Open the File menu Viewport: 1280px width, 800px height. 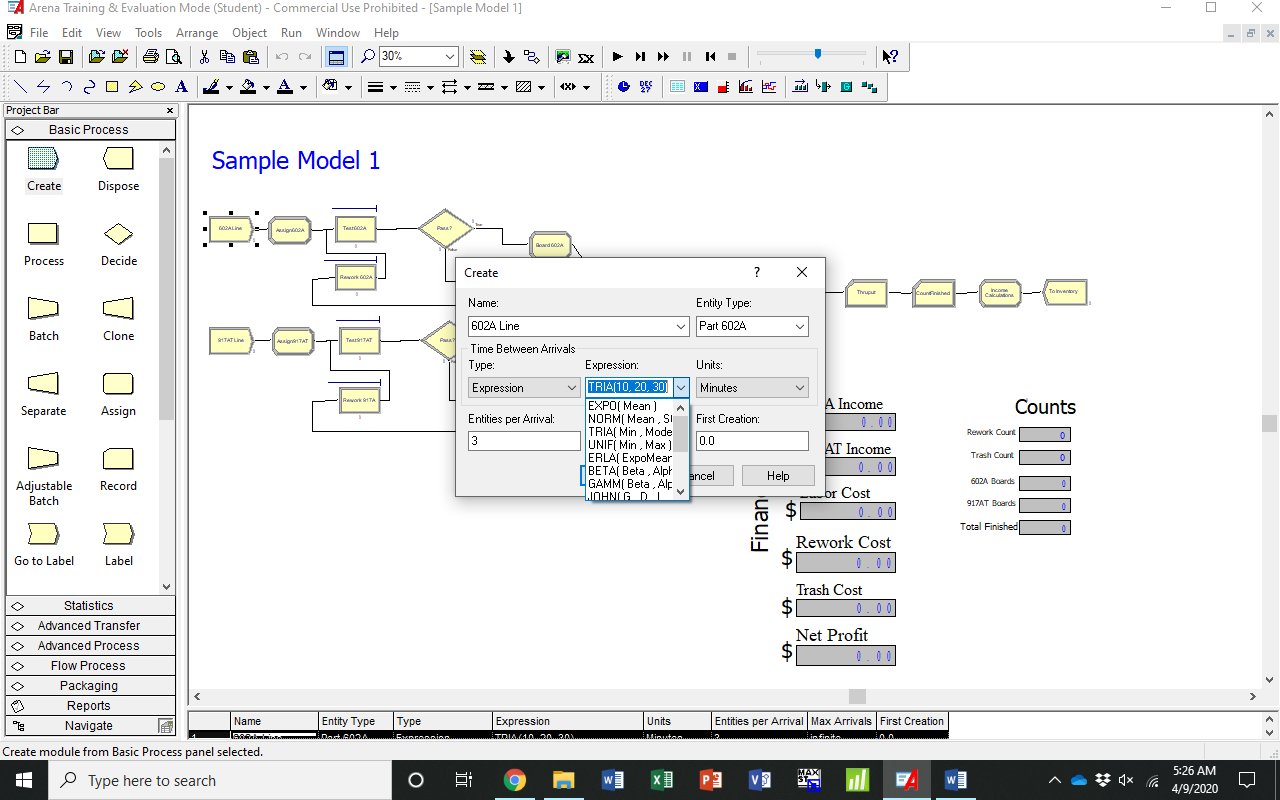[39, 33]
